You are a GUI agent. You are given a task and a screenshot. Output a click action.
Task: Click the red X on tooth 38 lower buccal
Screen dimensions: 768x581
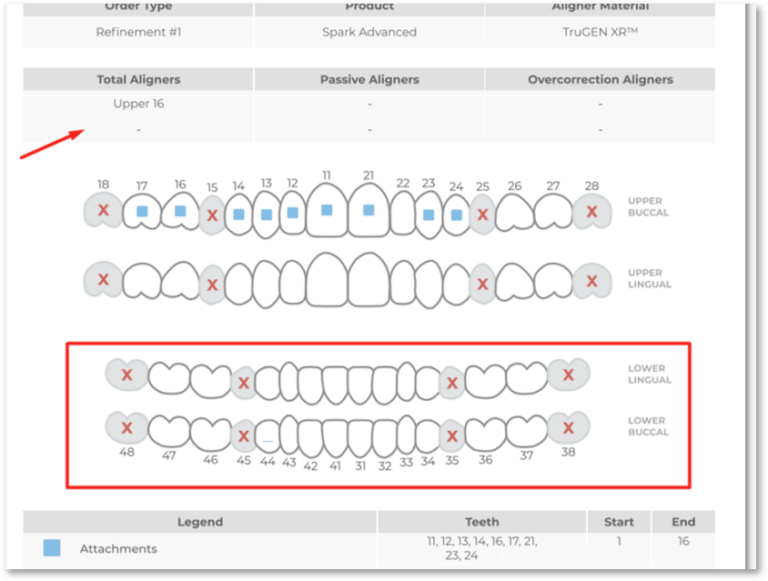pyautogui.click(x=568, y=428)
